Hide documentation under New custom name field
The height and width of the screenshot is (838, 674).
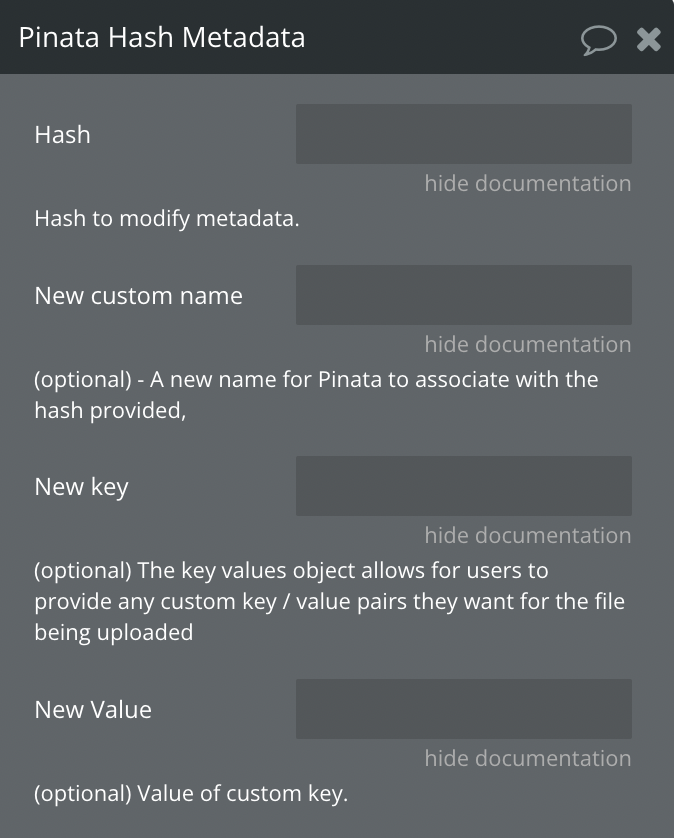[528, 344]
